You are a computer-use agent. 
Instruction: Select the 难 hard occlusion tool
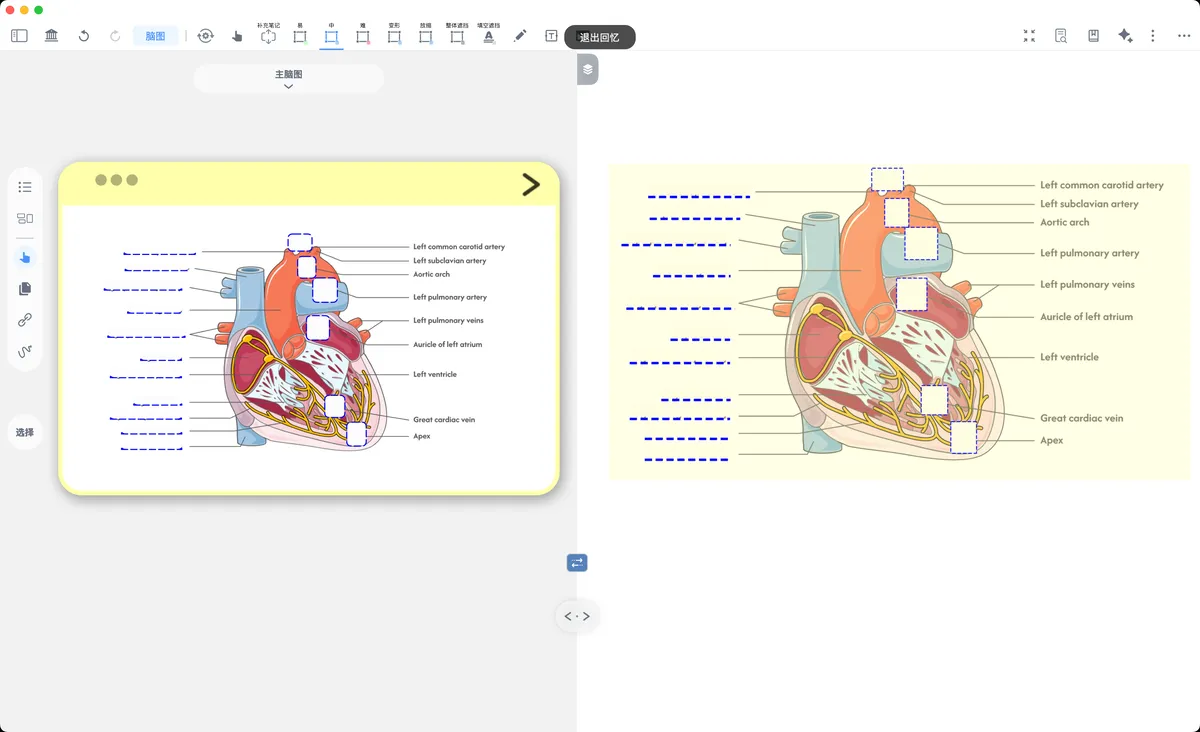coord(363,34)
